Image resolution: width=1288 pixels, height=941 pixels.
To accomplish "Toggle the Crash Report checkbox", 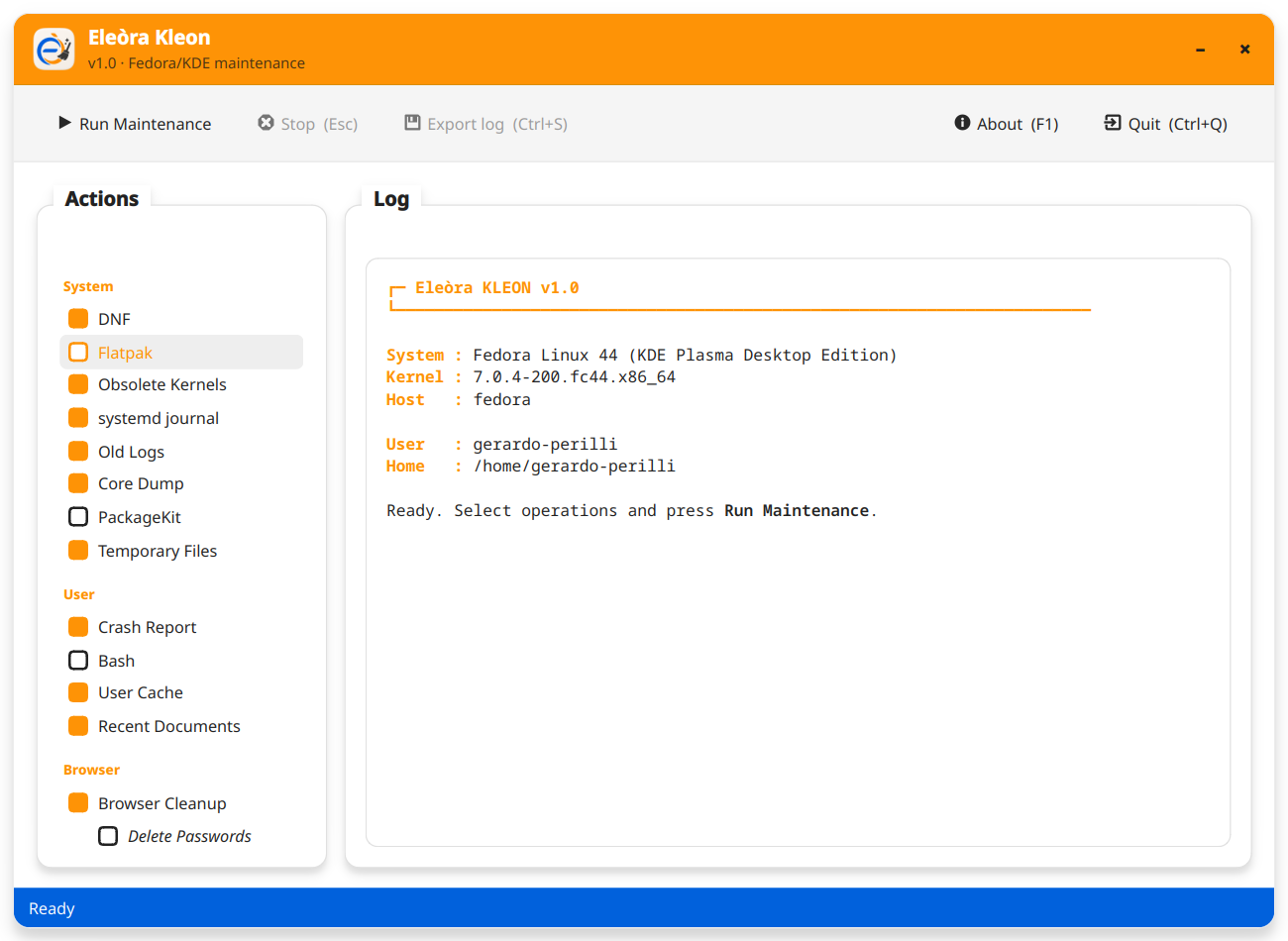I will pos(78,627).
